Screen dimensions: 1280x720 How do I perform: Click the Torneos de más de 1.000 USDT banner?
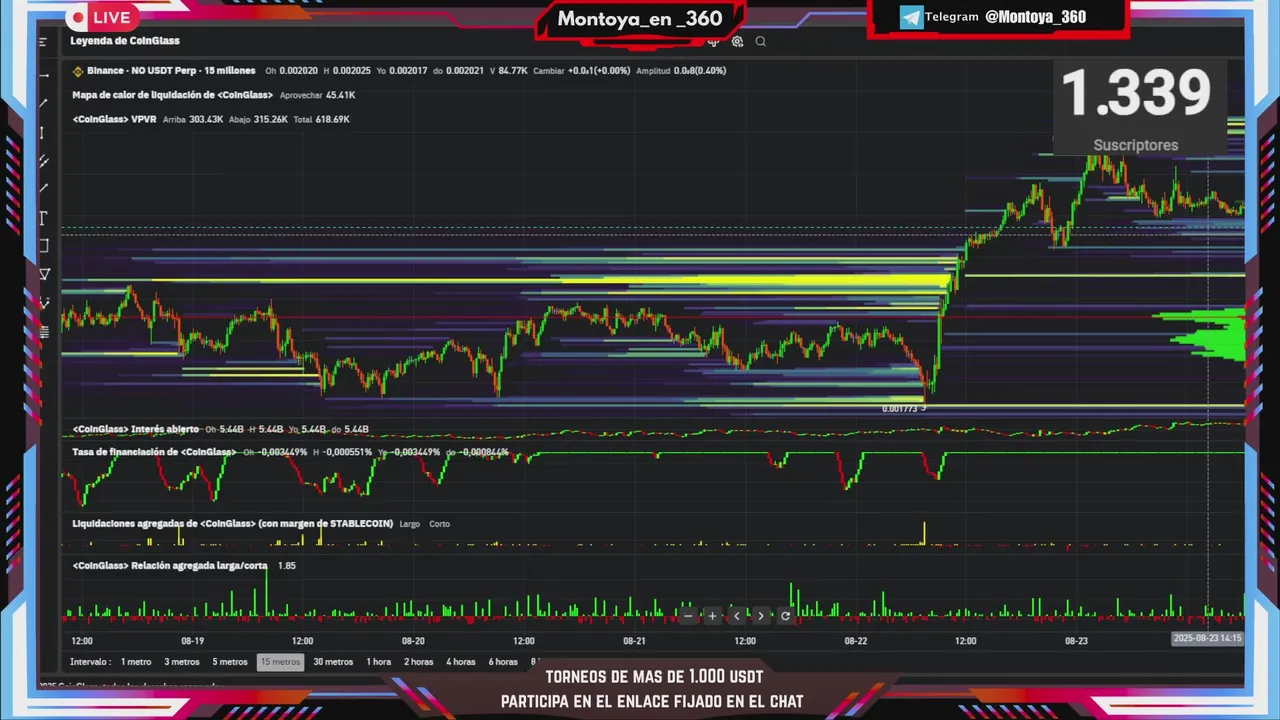(x=654, y=677)
